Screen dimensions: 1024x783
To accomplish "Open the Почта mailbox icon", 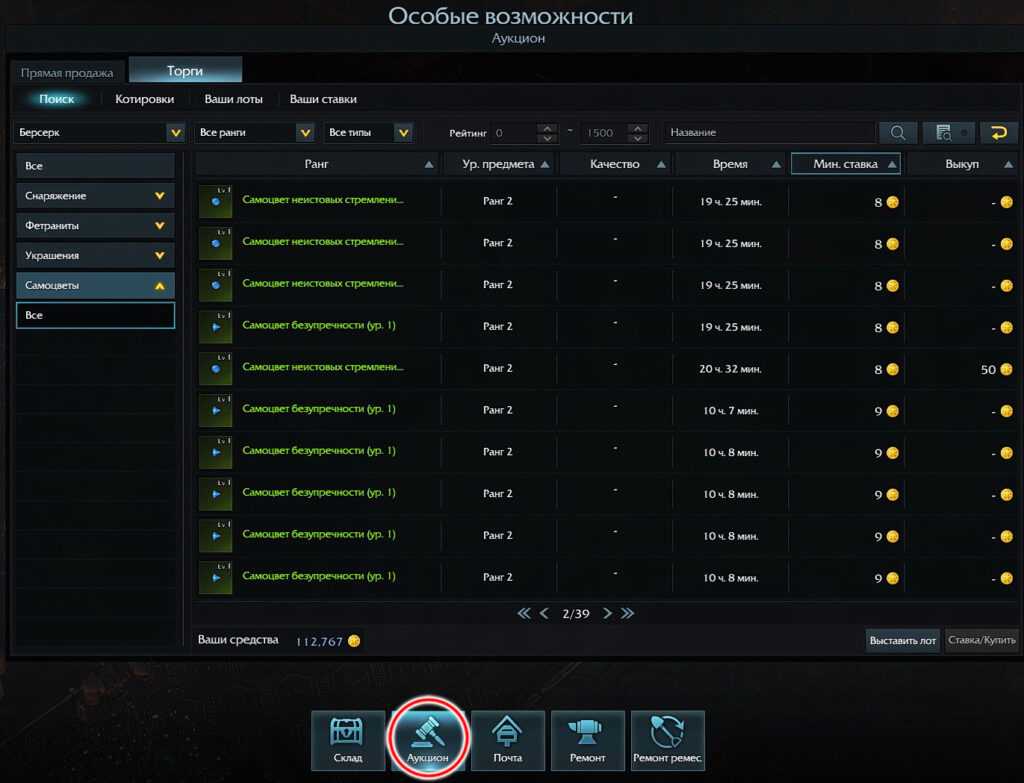I will [508, 741].
